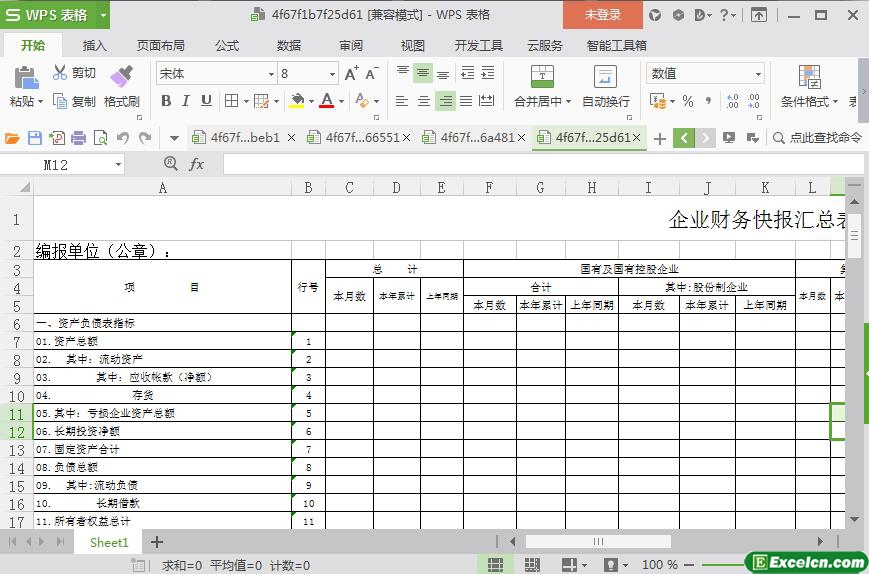Click the 未登录 login button

tap(603, 15)
